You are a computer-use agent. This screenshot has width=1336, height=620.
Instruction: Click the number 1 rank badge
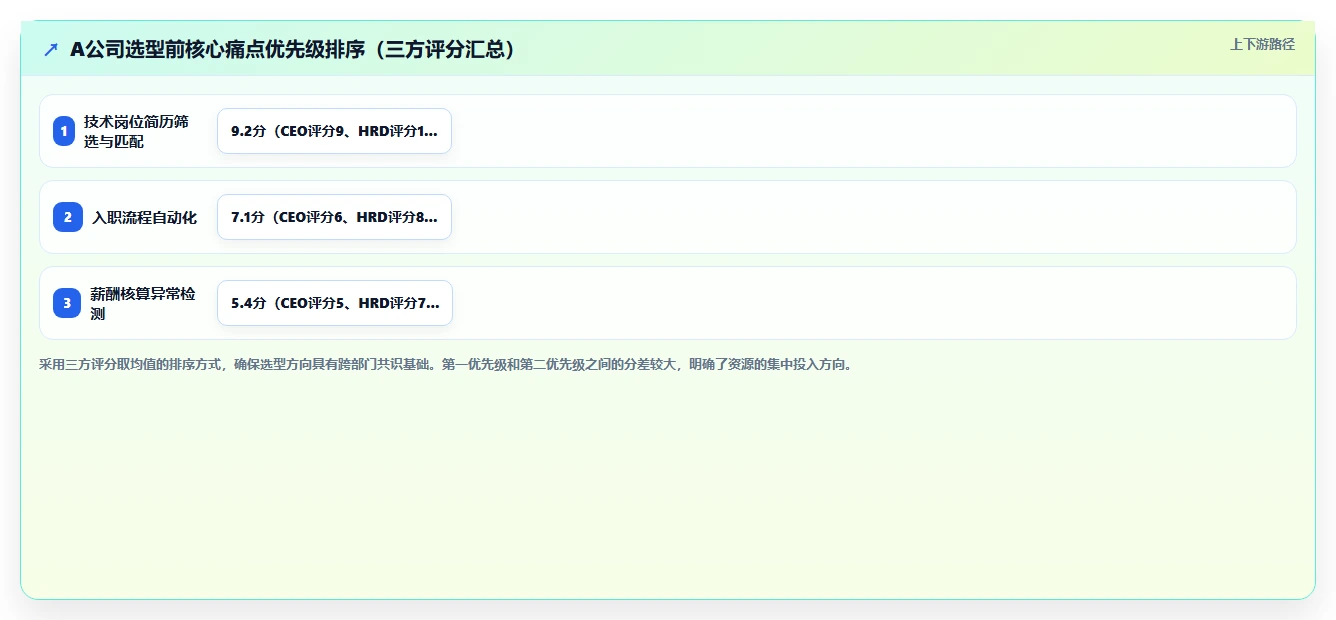coord(64,131)
